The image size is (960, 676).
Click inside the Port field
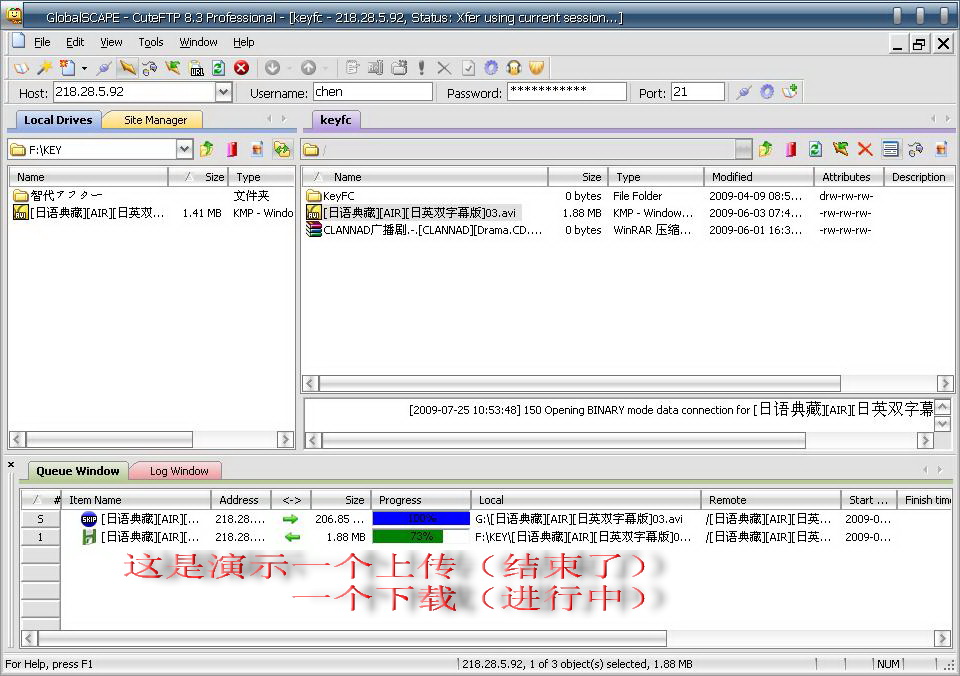click(697, 92)
